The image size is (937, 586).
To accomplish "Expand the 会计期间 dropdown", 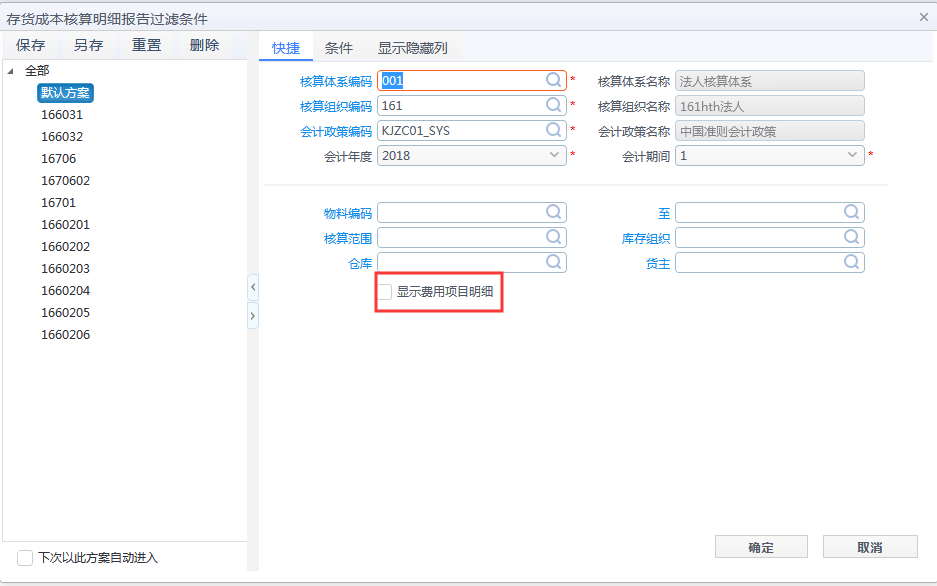I will 853,156.
